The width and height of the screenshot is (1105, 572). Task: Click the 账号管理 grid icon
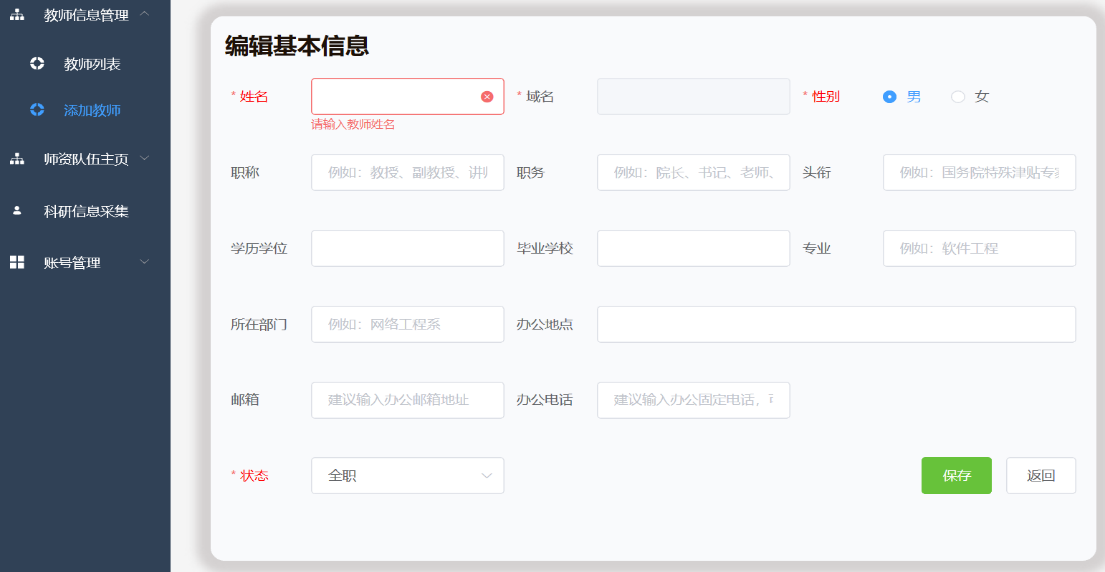pyautogui.click(x=17, y=262)
